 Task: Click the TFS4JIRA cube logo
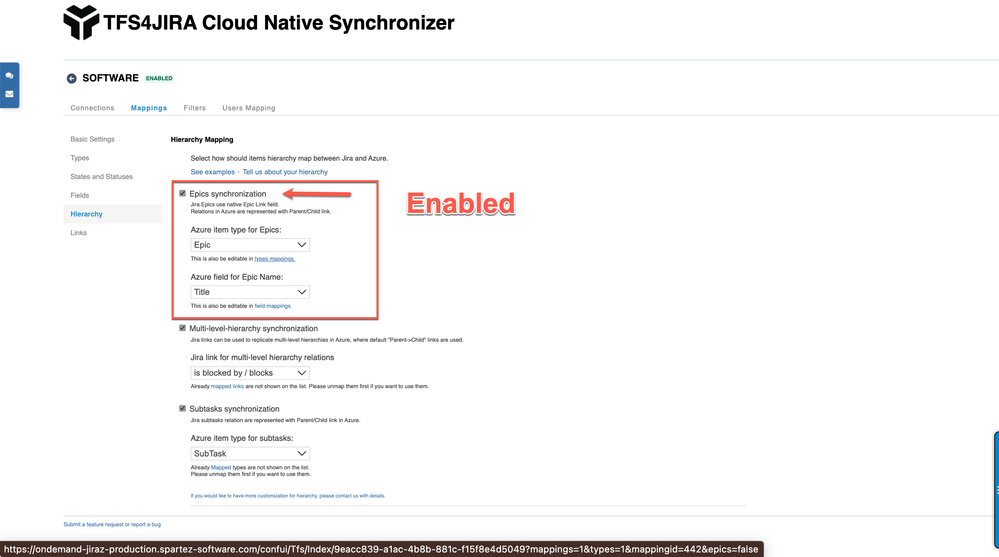coord(82,22)
